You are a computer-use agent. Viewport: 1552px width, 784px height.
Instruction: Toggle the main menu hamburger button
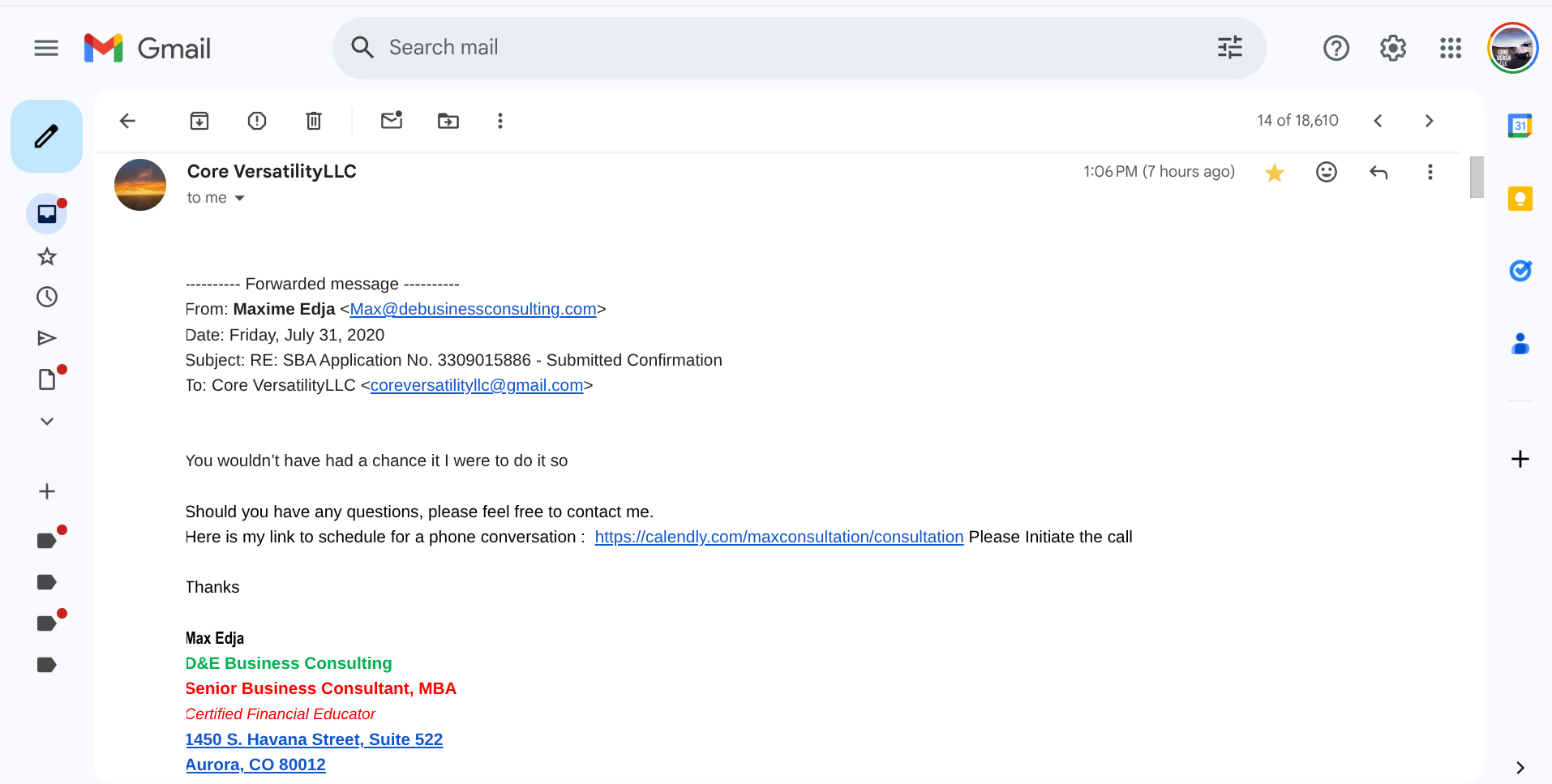pyautogui.click(x=46, y=49)
